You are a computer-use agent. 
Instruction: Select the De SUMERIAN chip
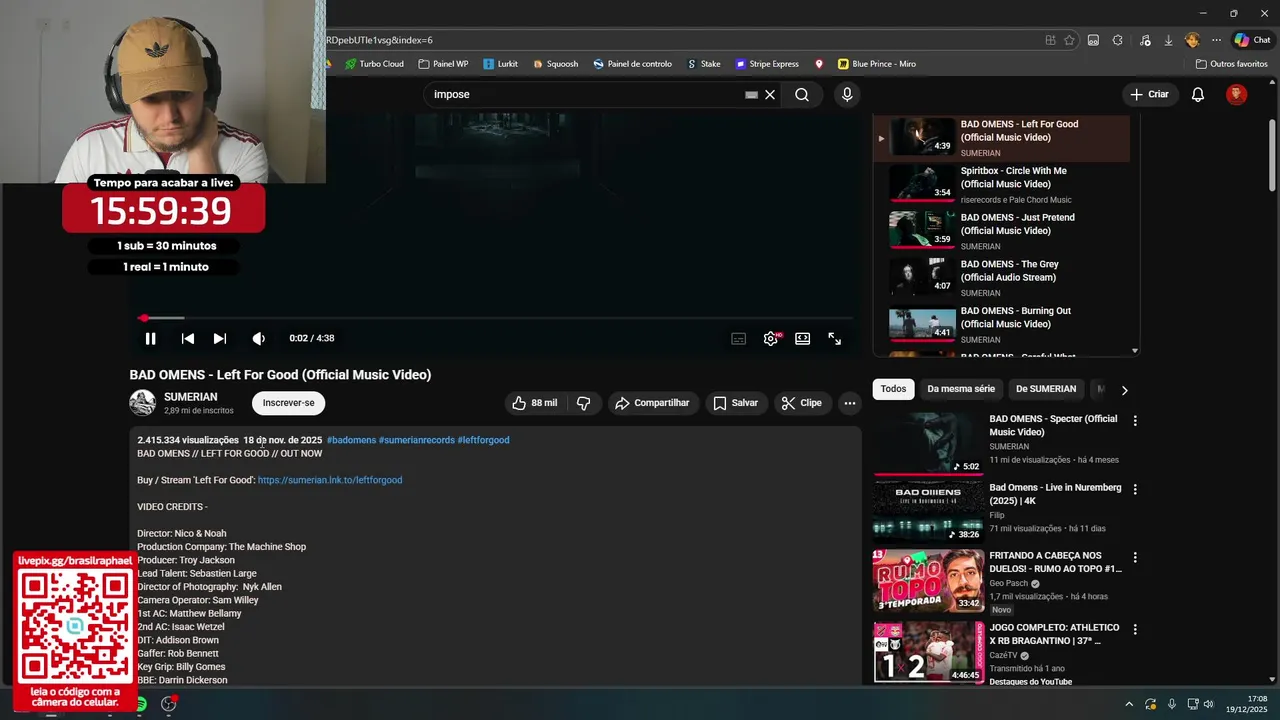point(1046,389)
